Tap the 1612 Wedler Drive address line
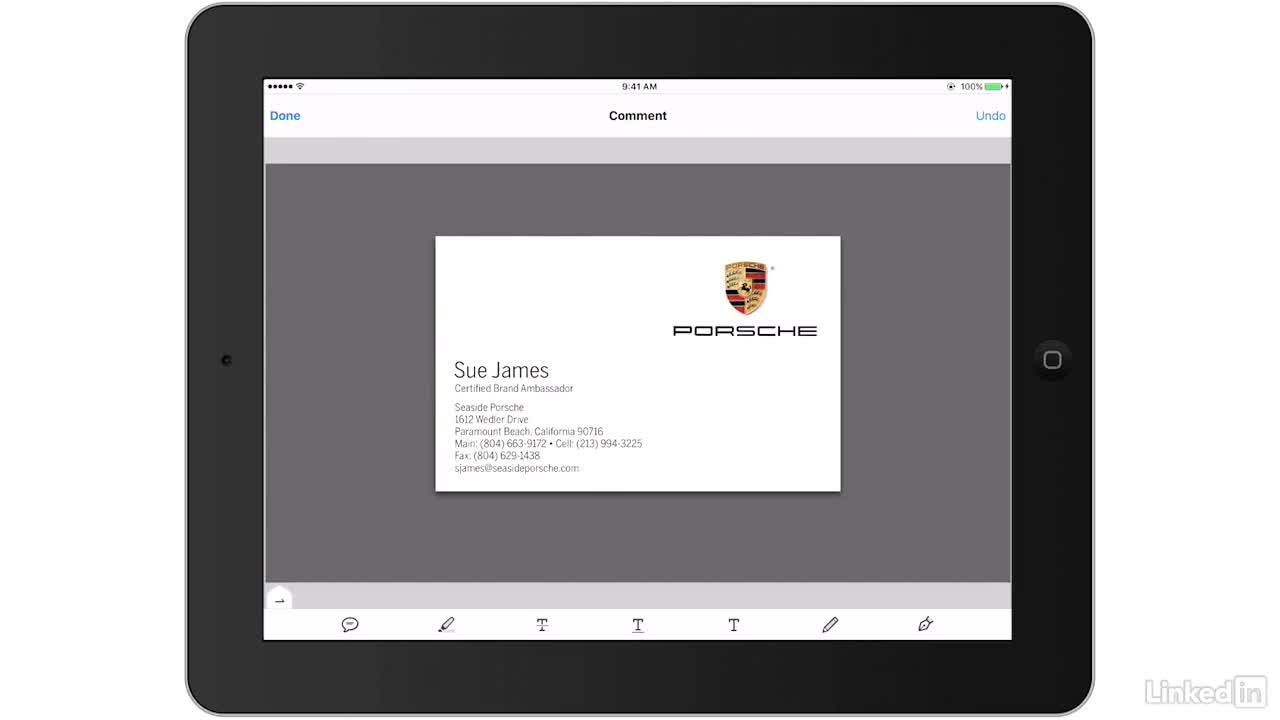The image size is (1280, 720). 491,420
